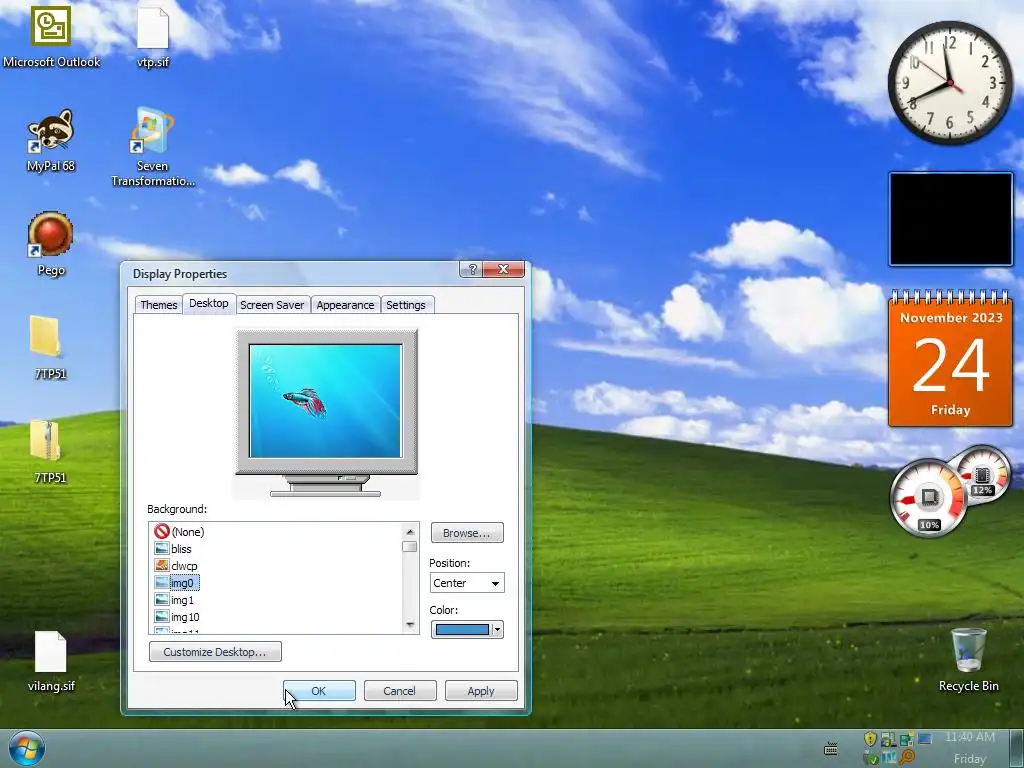Image resolution: width=1024 pixels, height=768 pixels.
Task: Click the background list scroll down arrow
Action: coord(410,624)
